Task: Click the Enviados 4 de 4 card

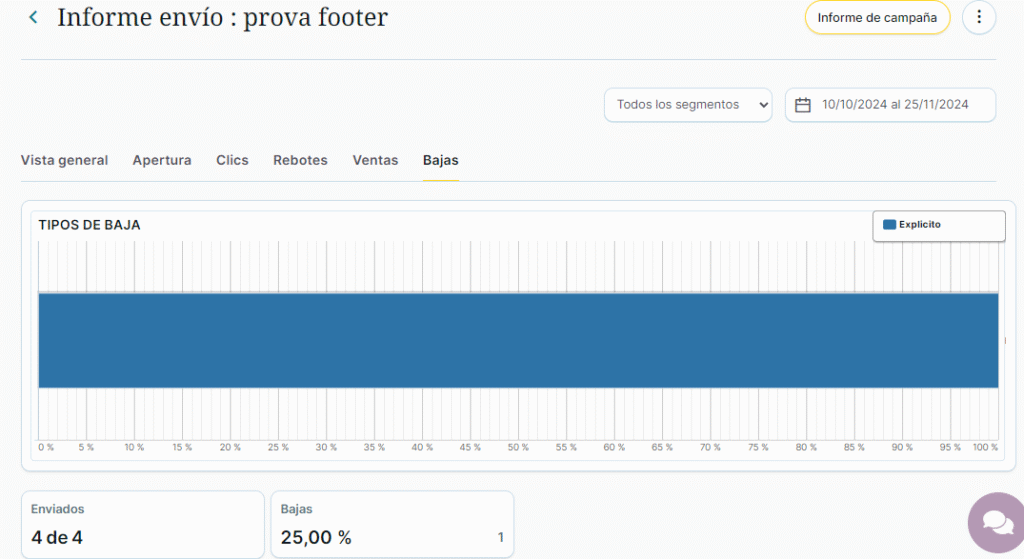Action: (141, 524)
